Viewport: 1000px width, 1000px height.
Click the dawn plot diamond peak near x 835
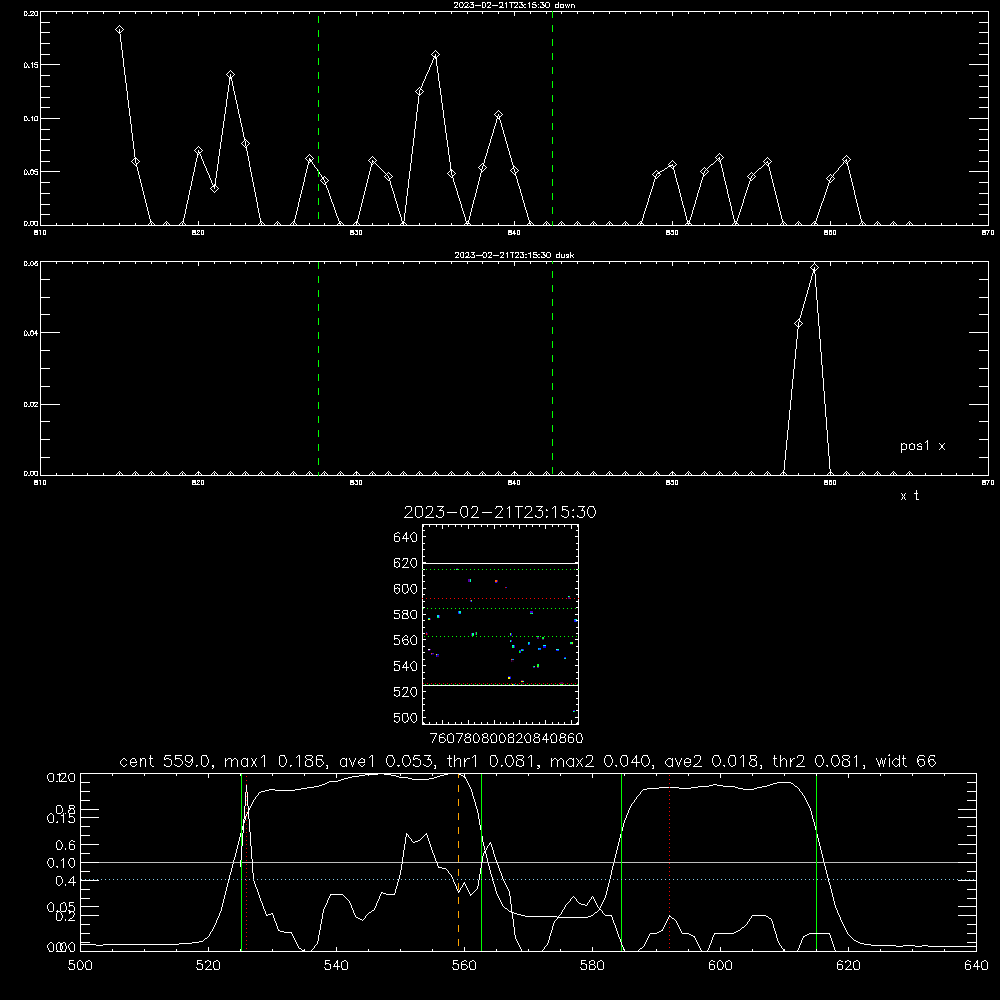436,55
